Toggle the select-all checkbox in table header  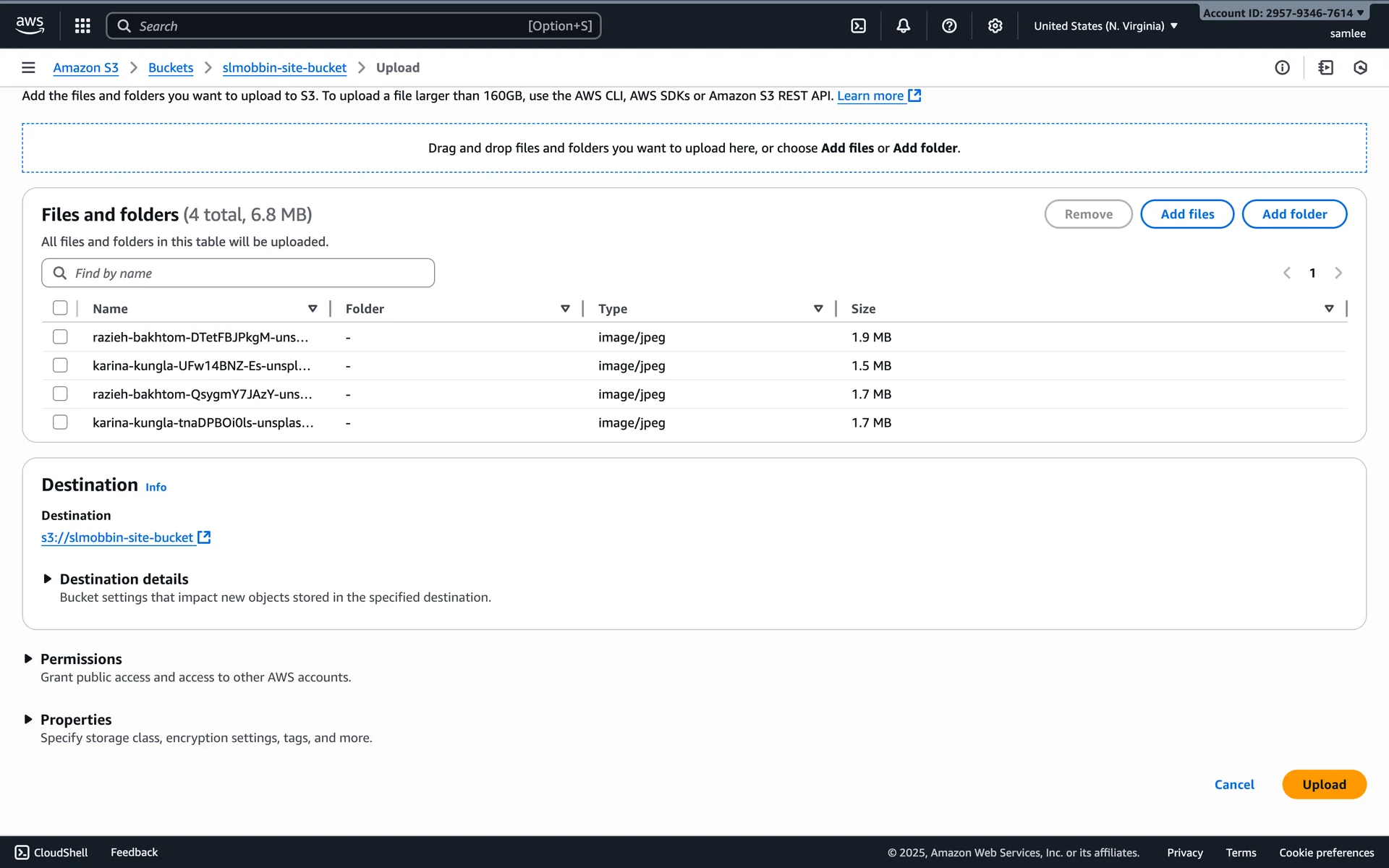[60, 308]
